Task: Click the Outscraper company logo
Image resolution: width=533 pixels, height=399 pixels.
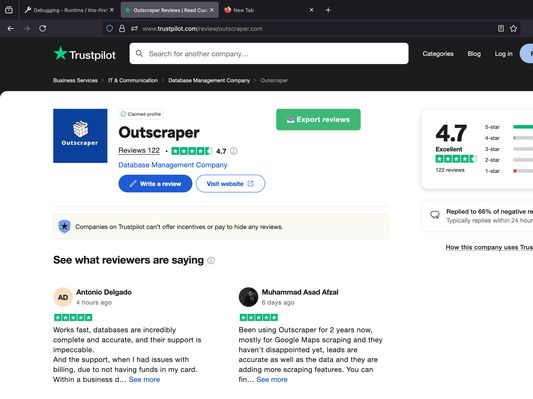Action: coord(80,136)
